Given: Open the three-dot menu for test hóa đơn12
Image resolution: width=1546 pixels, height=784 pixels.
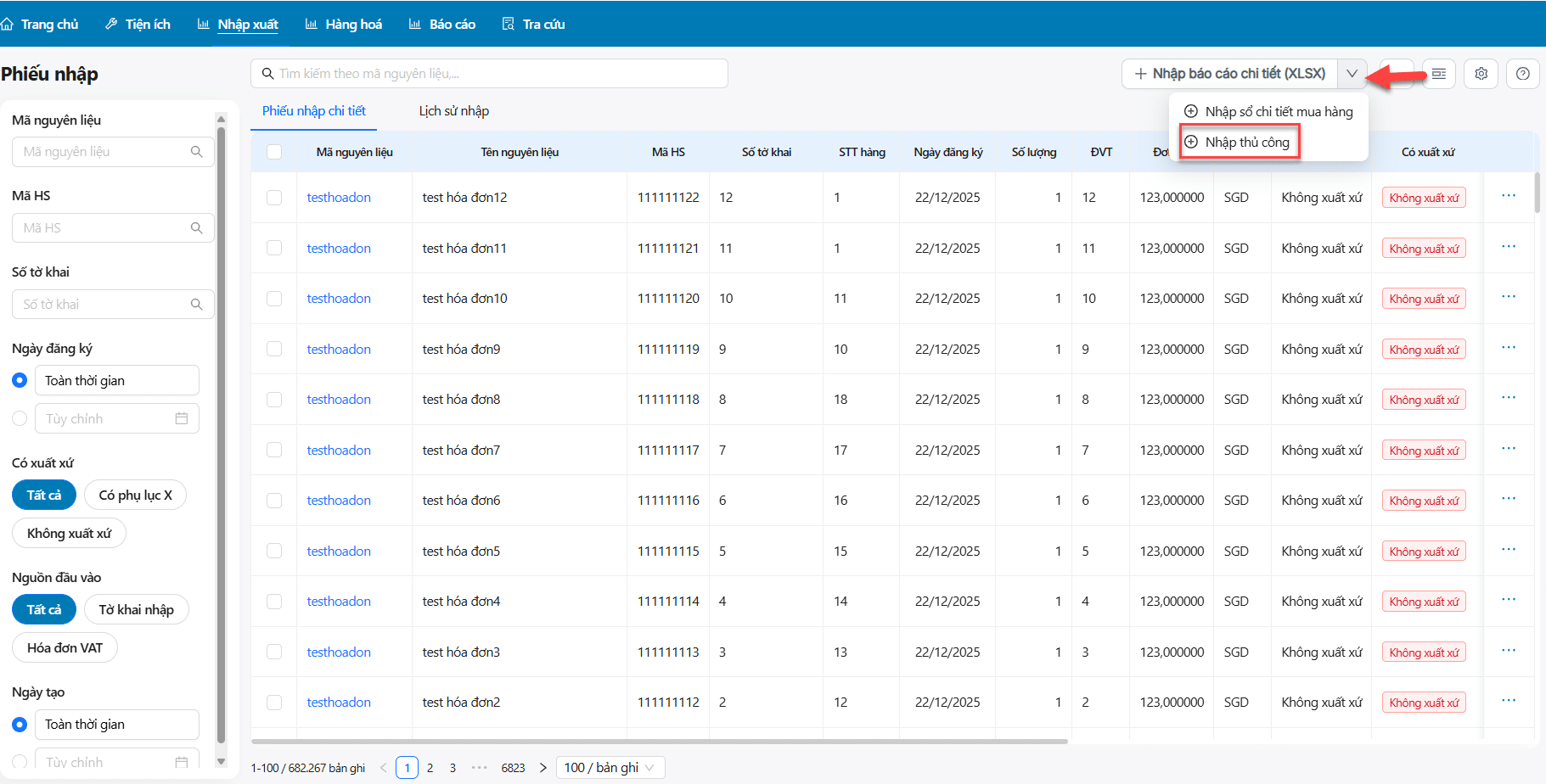Looking at the screenshot, I should pyautogui.click(x=1508, y=196).
